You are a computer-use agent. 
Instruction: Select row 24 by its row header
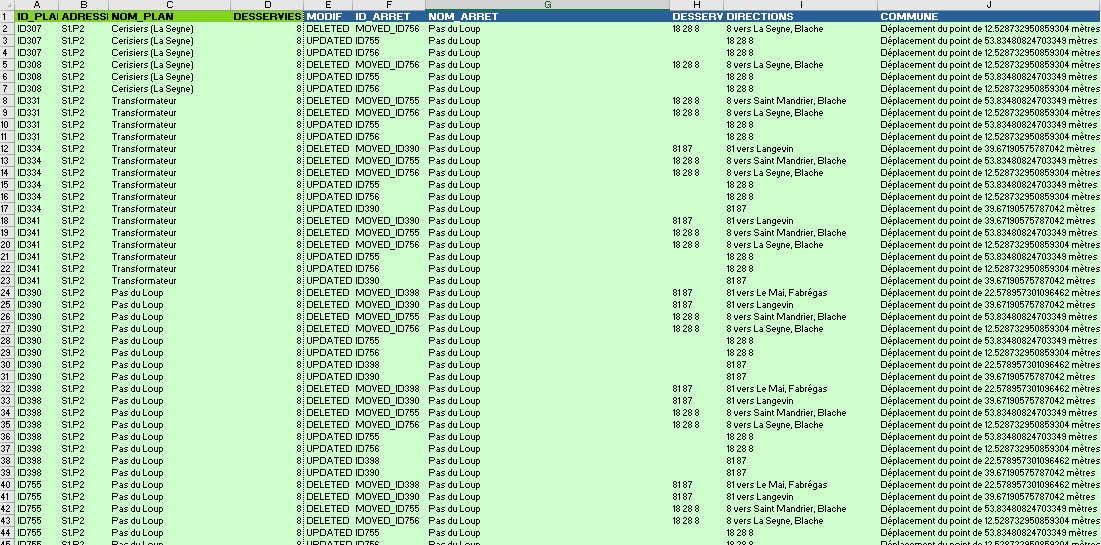(x=7, y=293)
